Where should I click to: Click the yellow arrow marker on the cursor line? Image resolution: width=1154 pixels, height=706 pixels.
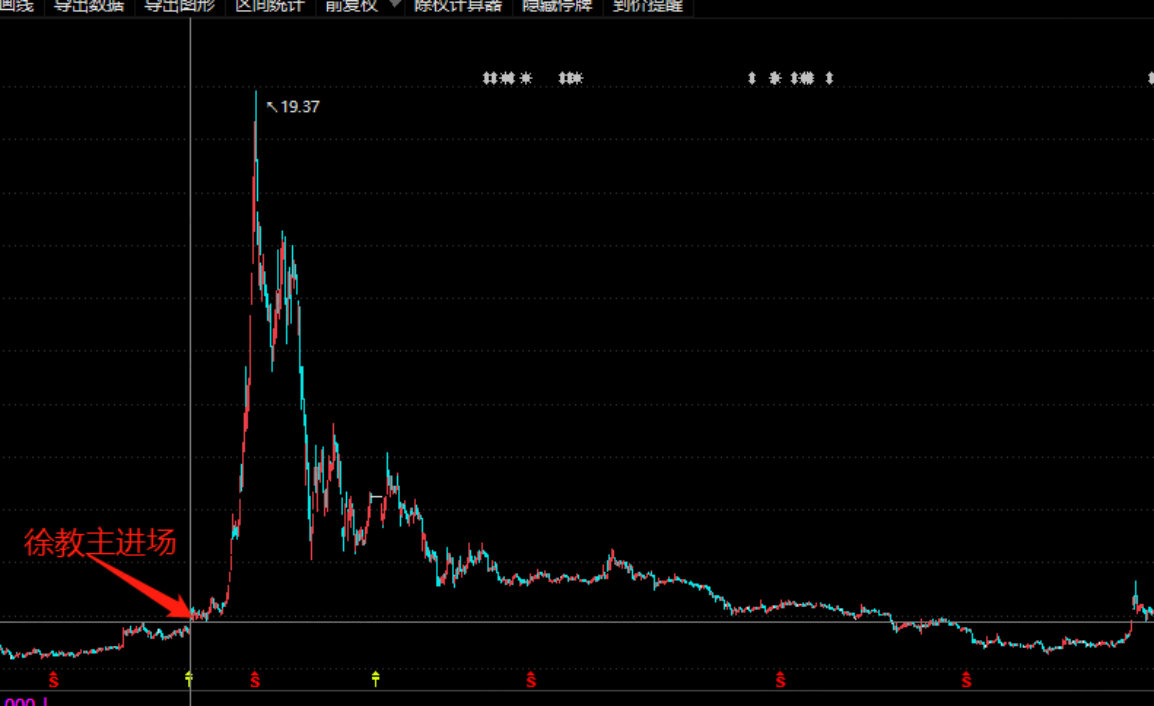189,679
